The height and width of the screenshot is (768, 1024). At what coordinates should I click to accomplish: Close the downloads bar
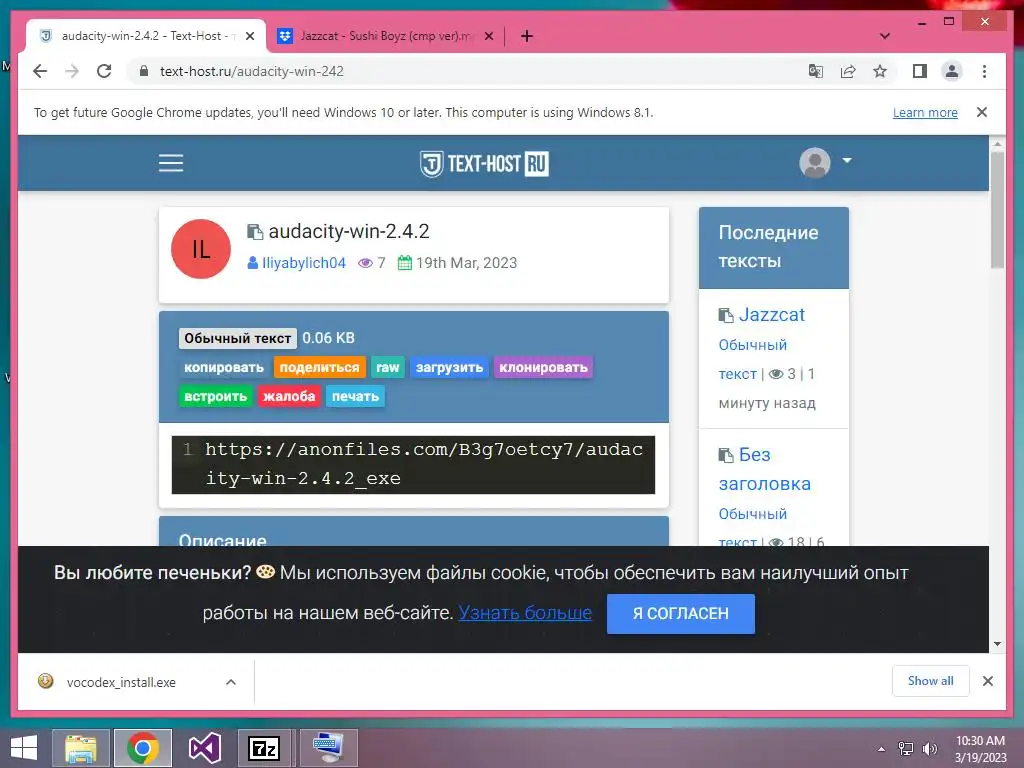(x=987, y=681)
